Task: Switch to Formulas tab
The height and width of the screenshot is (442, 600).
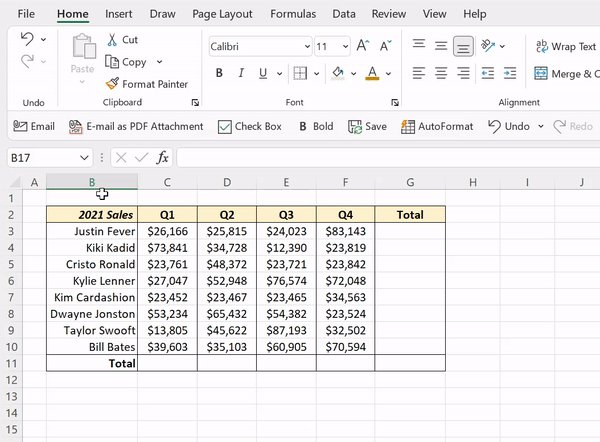Action: pos(293,14)
